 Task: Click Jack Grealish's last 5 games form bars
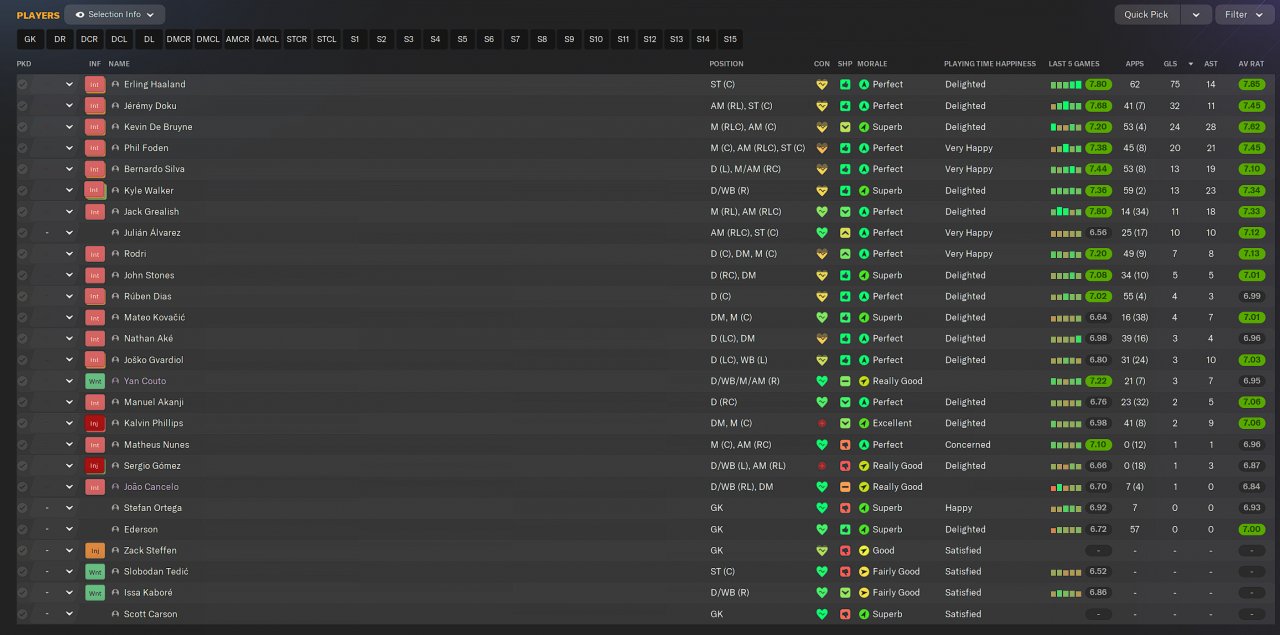[1066, 212]
